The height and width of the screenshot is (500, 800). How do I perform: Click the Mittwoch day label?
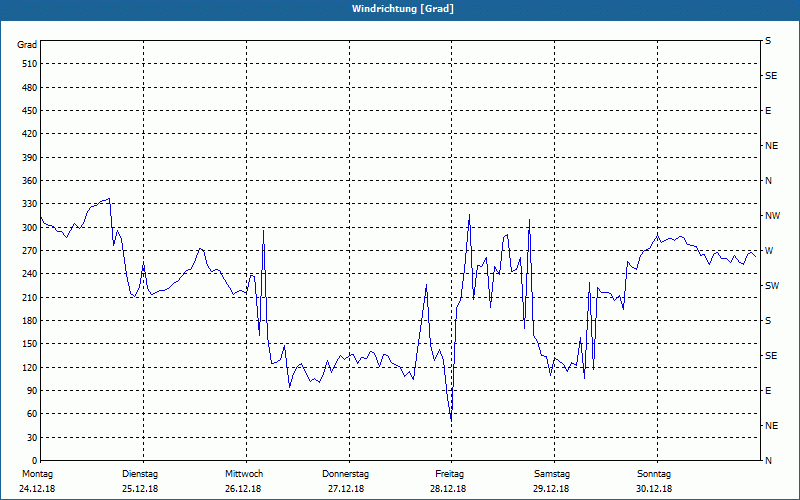pos(244,474)
